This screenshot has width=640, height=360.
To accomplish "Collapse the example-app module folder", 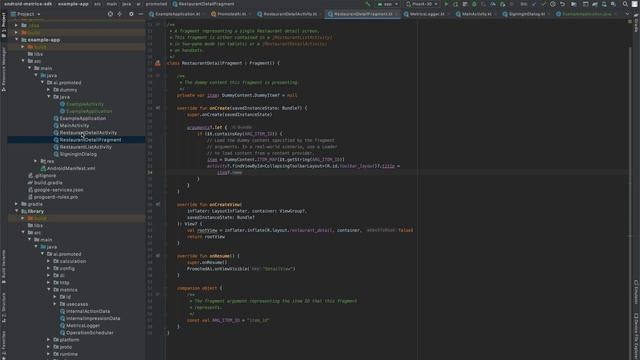I will (x=17, y=40).
